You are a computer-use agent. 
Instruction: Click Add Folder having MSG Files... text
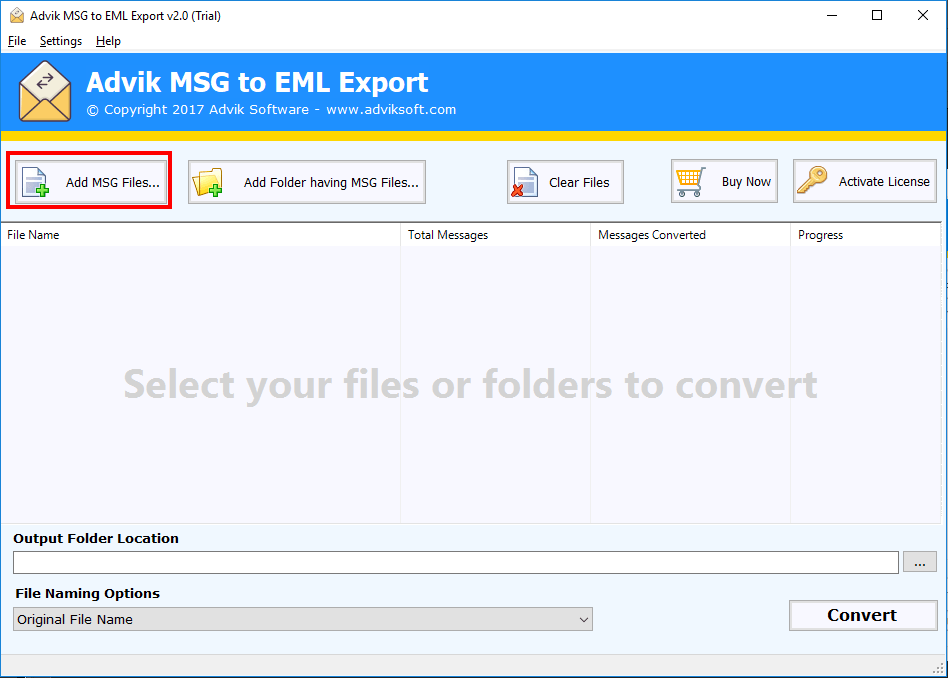pyautogui.click(x=331, y=183)
